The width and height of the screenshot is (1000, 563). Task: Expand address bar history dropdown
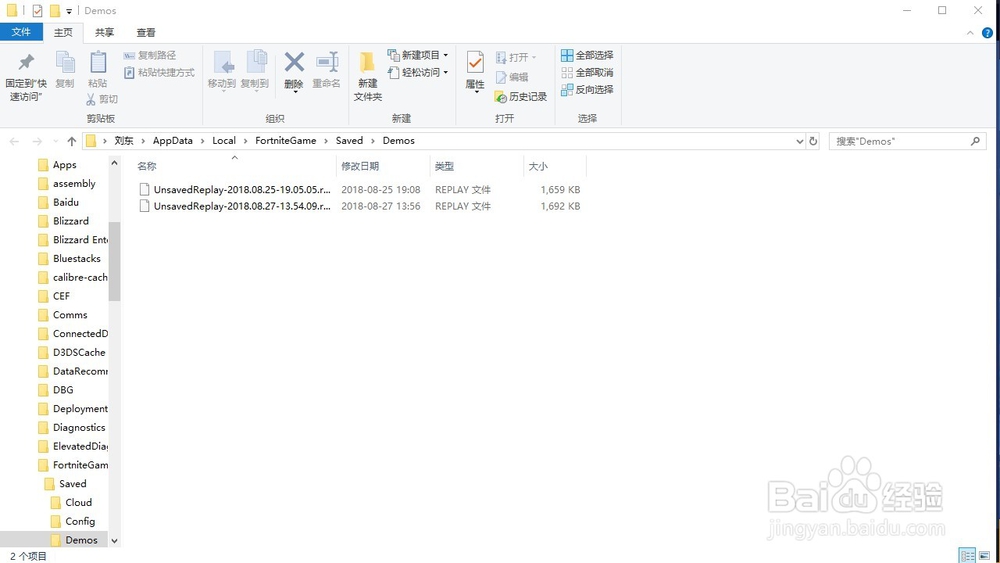point(800,142)
